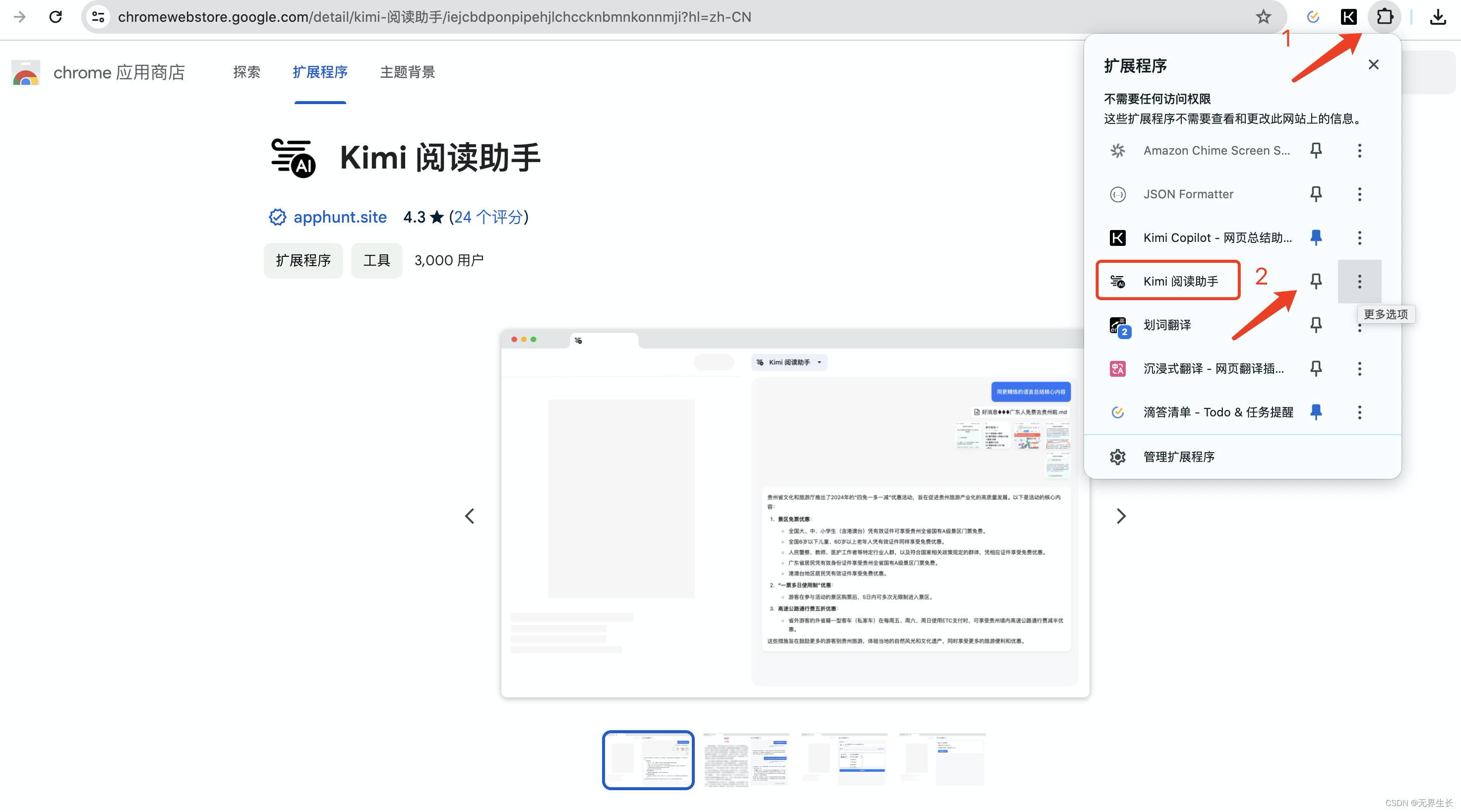Select the third screenshot thumbnail
Screen dimensions: 1461x812
point(844,760)
